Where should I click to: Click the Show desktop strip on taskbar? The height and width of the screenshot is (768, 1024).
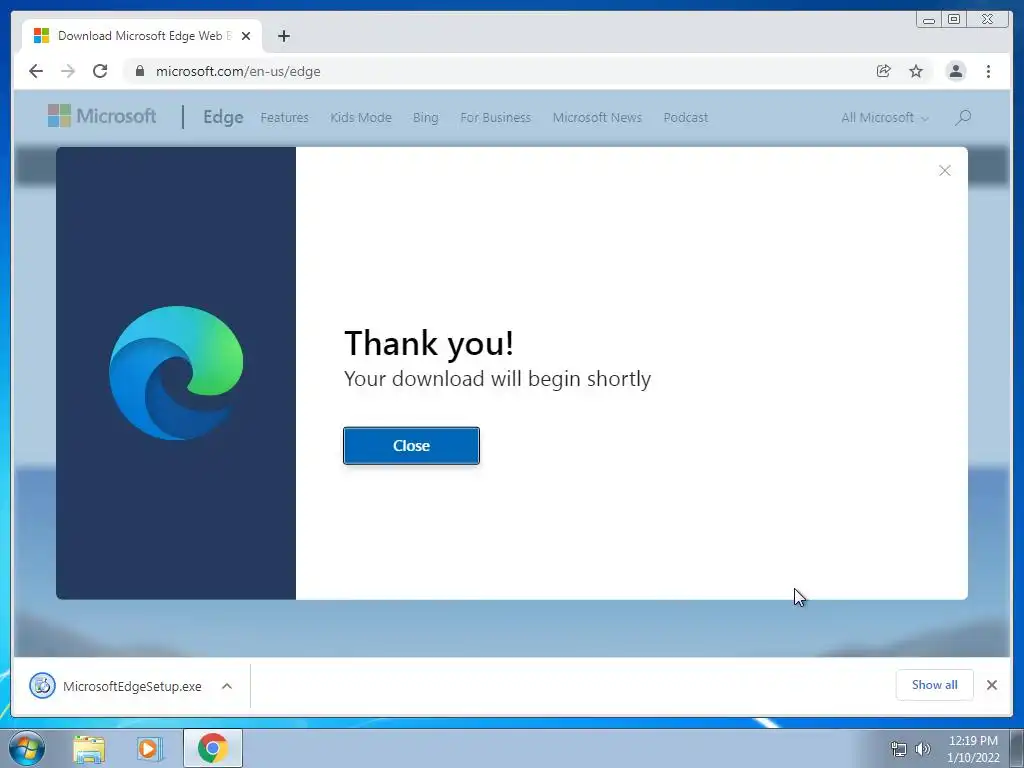1017,748
